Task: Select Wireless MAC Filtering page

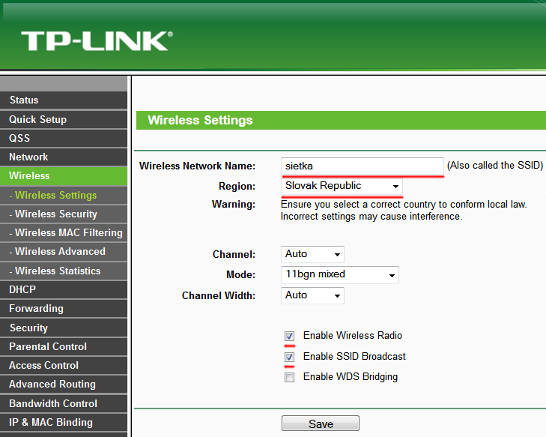Action: tap(63, 233)
